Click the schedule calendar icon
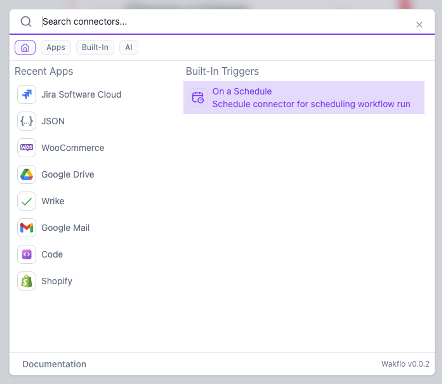This screenshot has height=384, width=442. (x=198, y=97)
